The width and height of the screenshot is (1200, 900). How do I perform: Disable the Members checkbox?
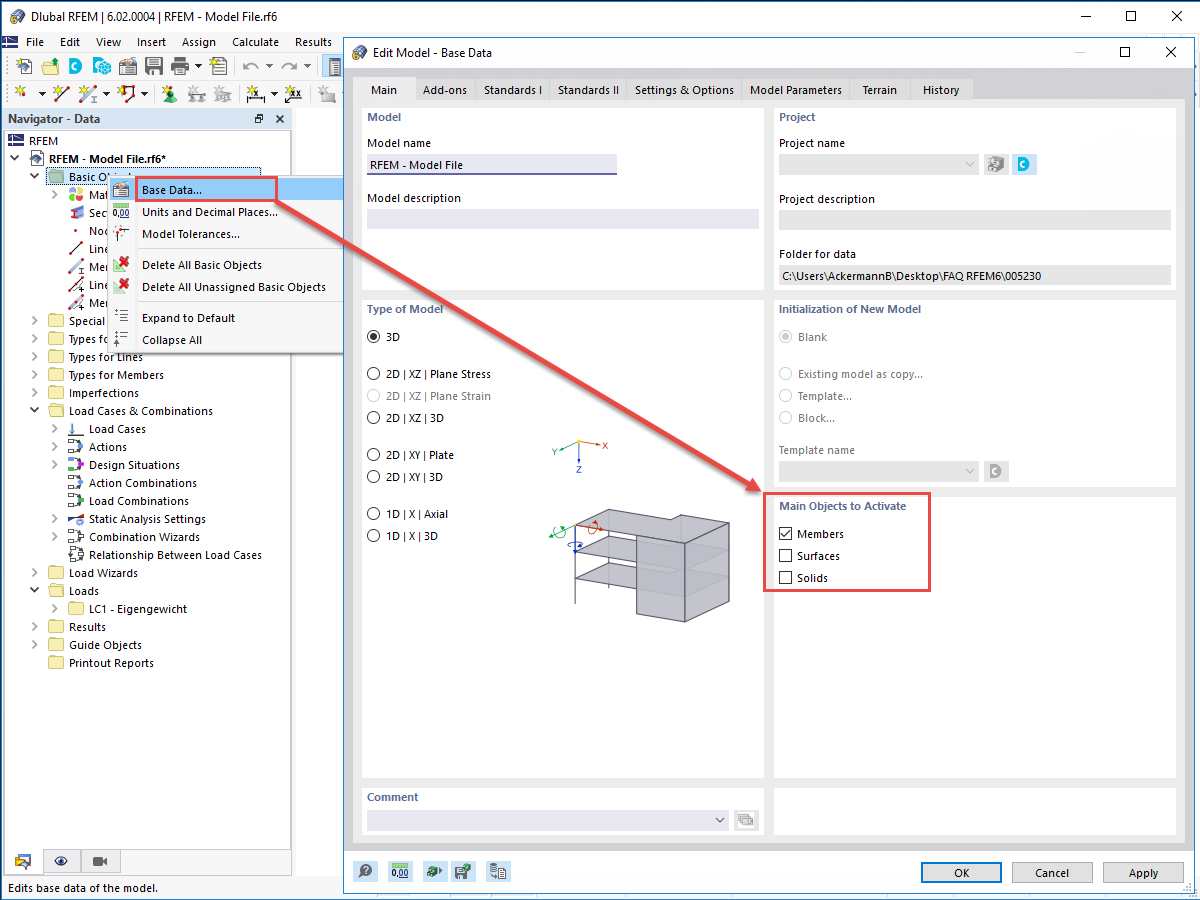(x=785, y=533)
